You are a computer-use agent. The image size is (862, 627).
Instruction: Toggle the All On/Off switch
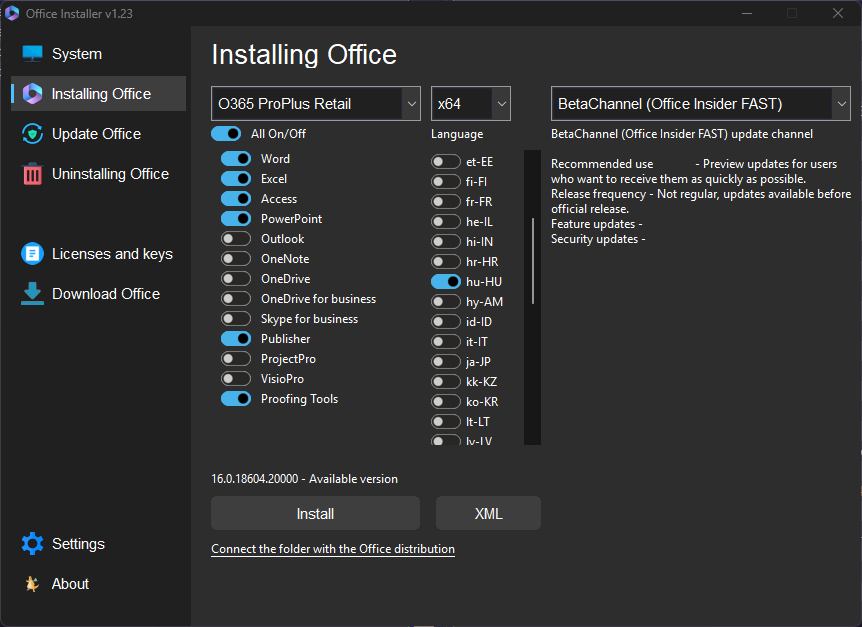click(x=226, y=134)
